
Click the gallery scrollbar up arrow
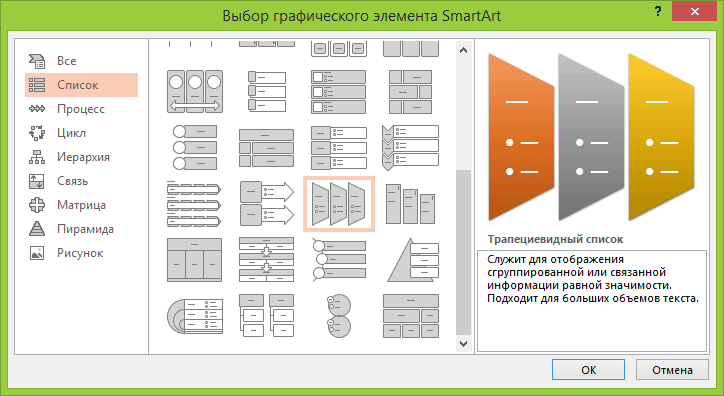tap(464, 50)
